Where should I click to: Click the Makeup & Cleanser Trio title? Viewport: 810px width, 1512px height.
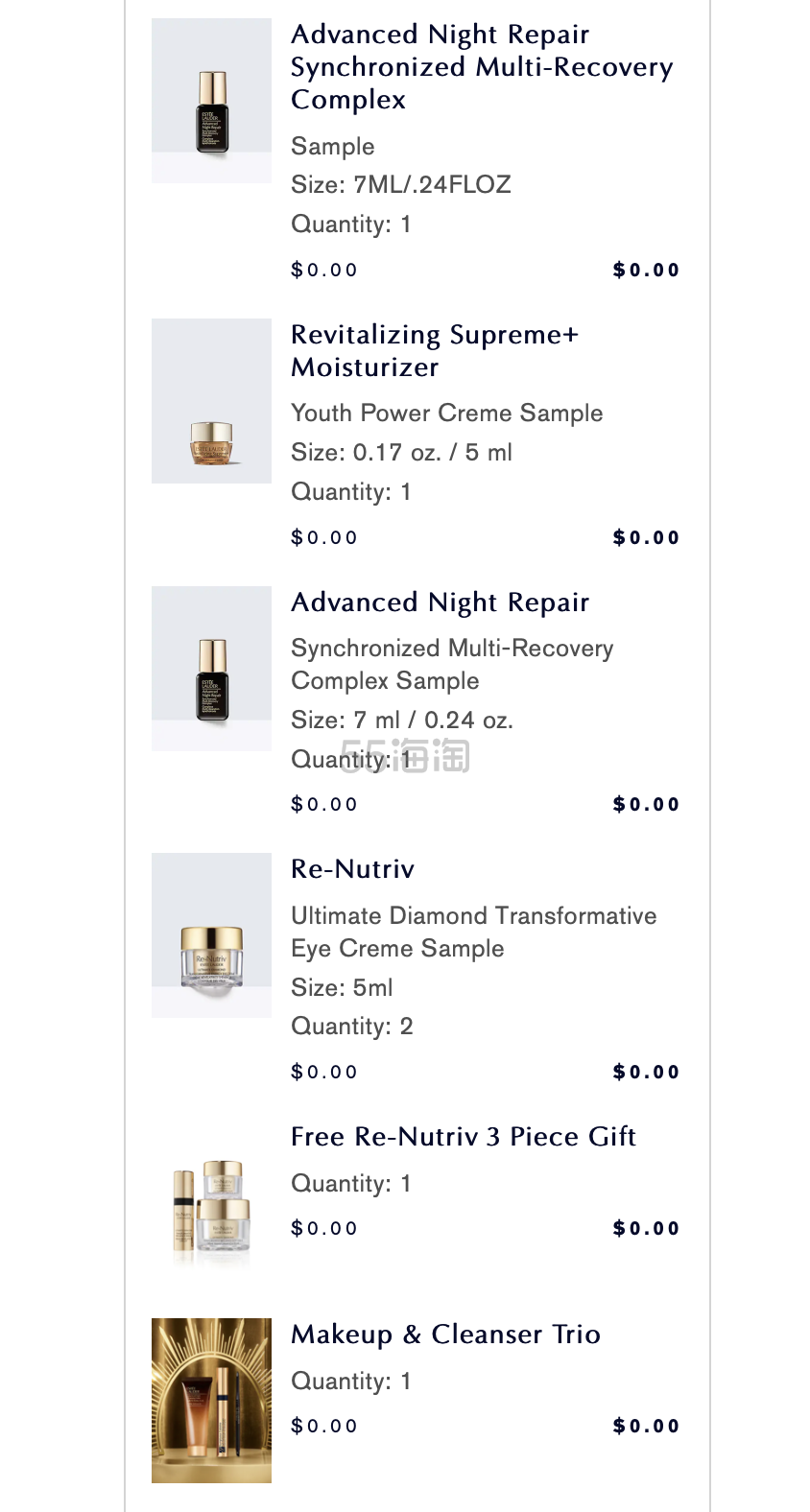(x=445, y=1335)
